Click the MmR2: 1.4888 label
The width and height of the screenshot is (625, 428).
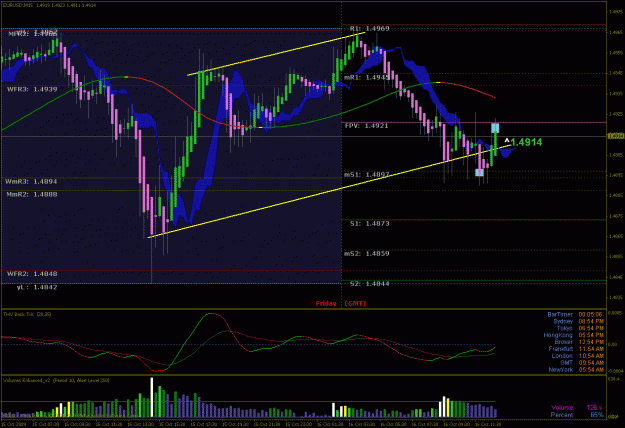[x=32, y=194]
